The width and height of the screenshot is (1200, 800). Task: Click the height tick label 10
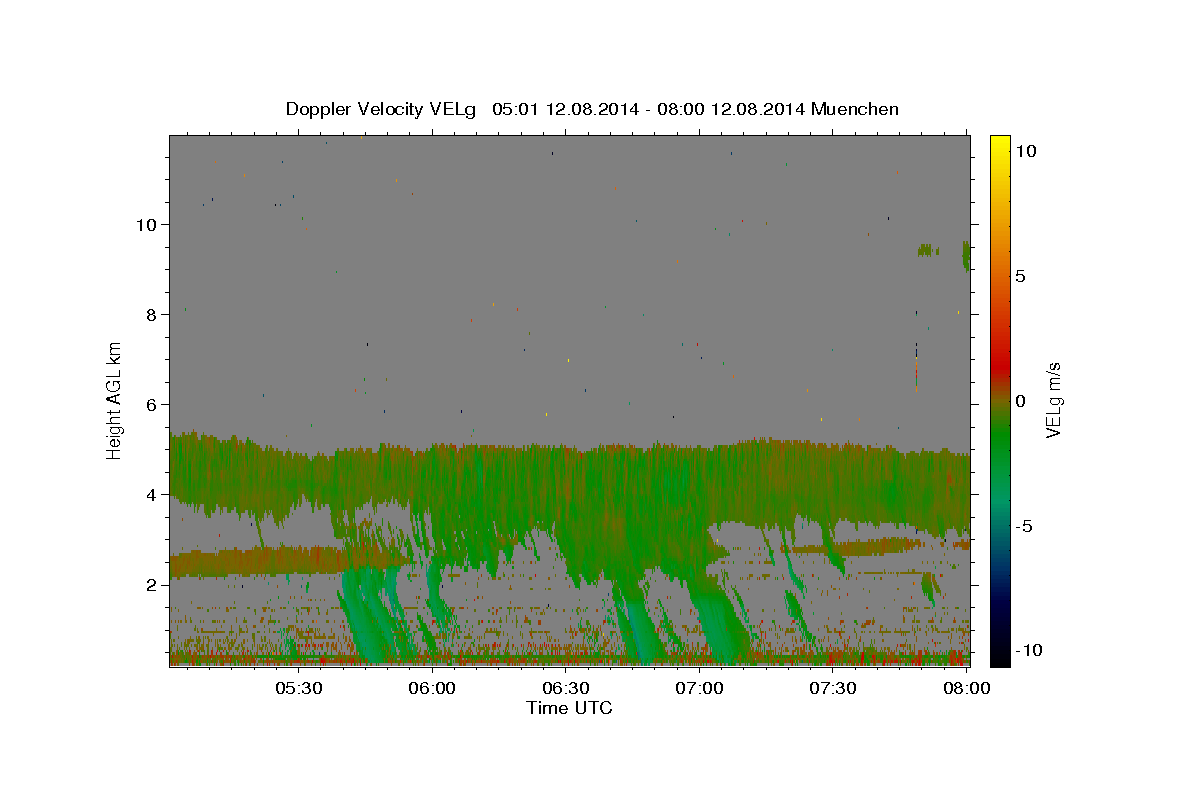tap(145, 224)
